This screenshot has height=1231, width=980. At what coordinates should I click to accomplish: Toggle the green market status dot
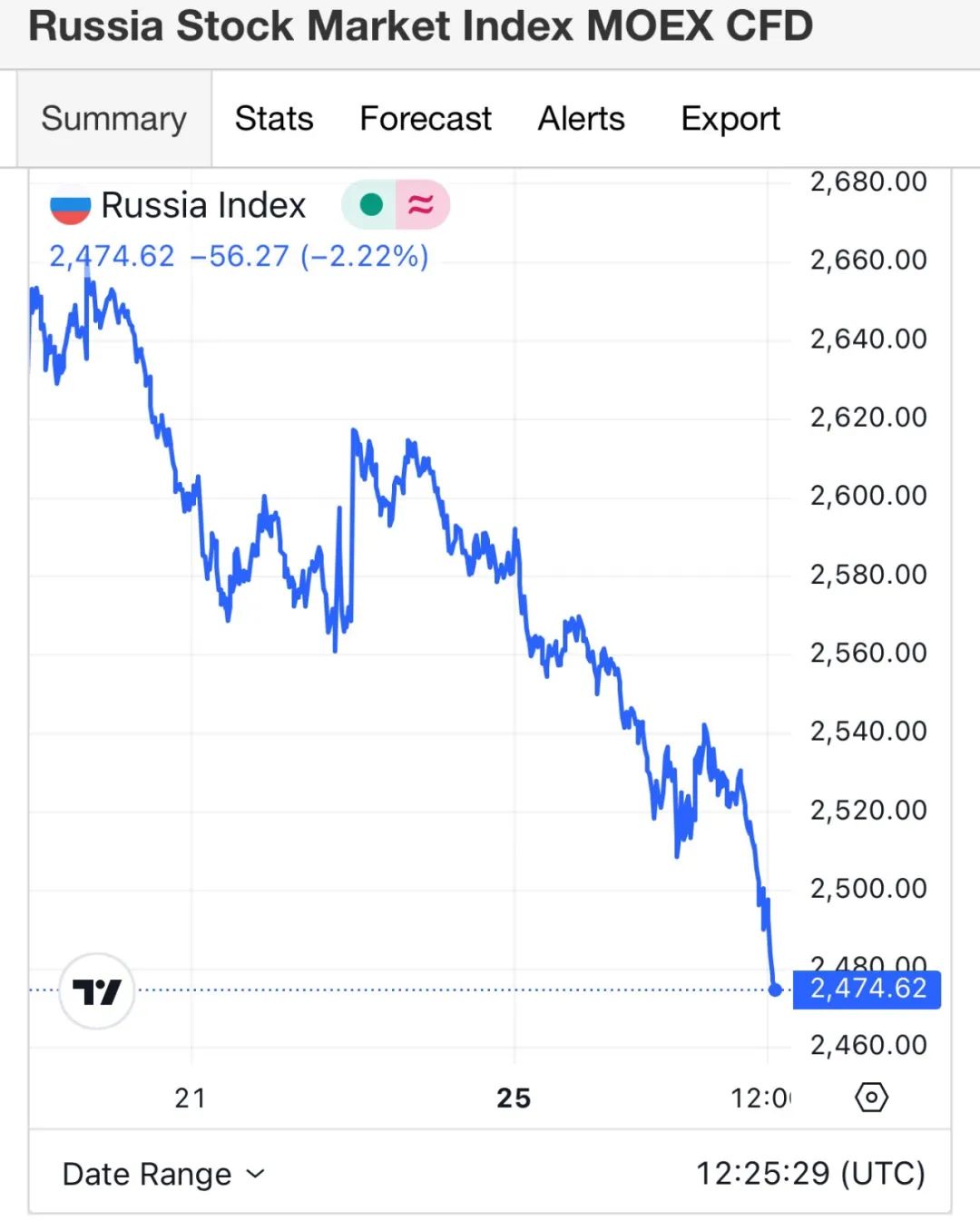pyautogui.click(x=370, y=204)
